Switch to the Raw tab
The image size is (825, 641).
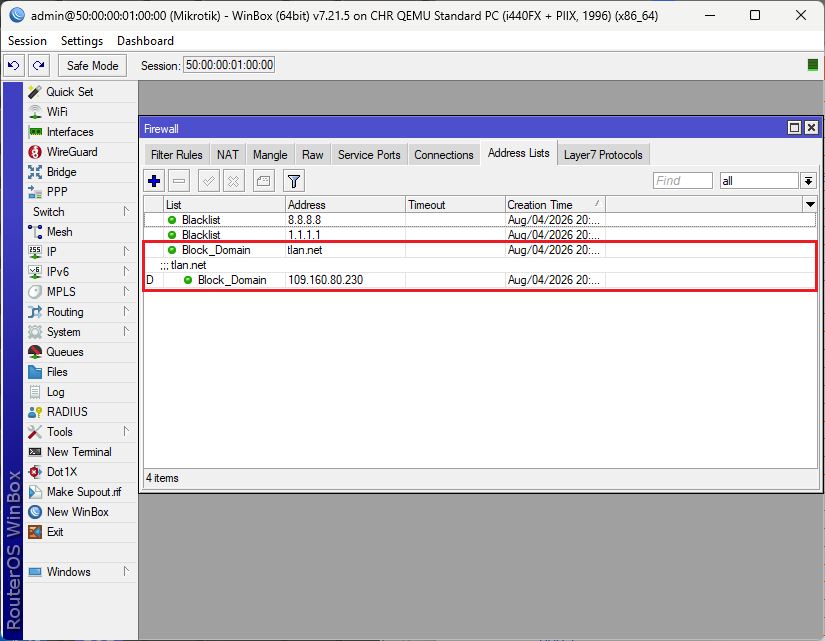coord(313,155)
